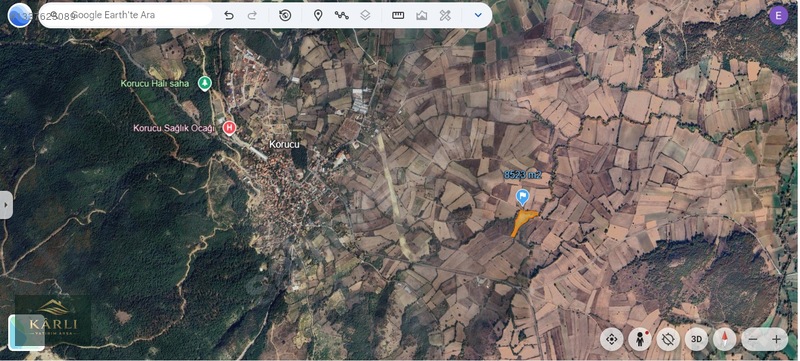Click the Korucu Sağlık Ocağı label
This screenshot has width=800, height=361.
(x=174, y=128)
